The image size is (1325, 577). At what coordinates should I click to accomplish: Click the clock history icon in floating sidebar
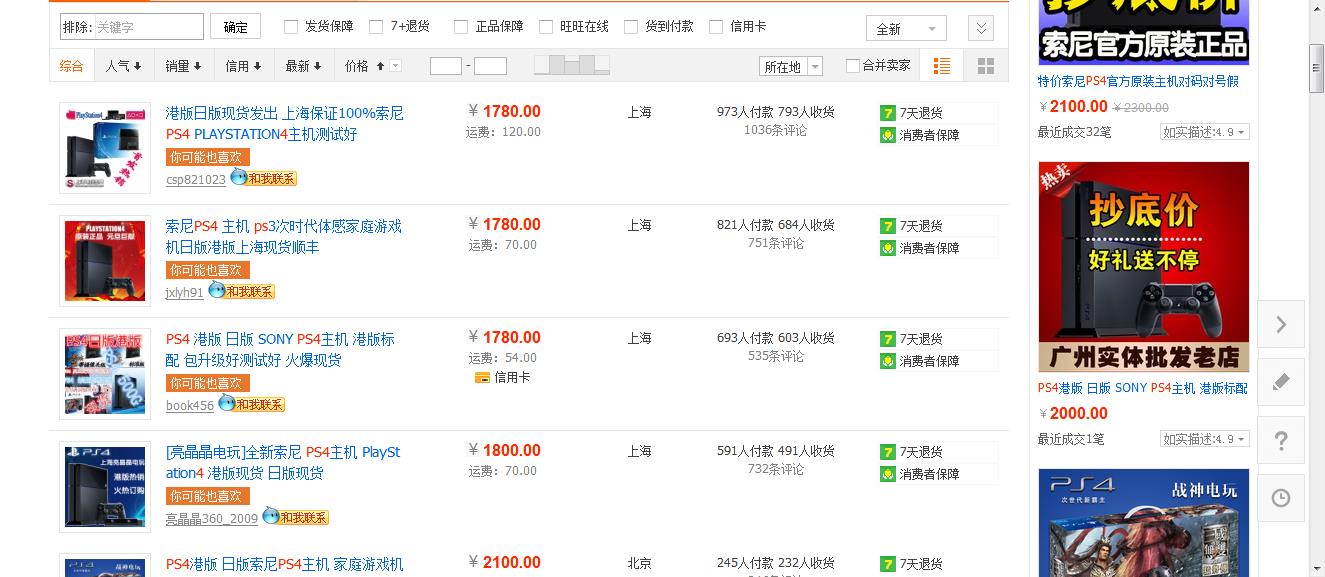[x=1281, y=498]
